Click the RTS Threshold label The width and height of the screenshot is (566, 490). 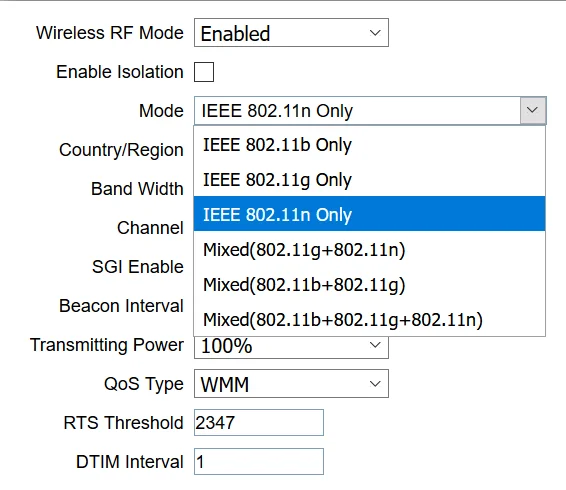(x=123, y=422)
